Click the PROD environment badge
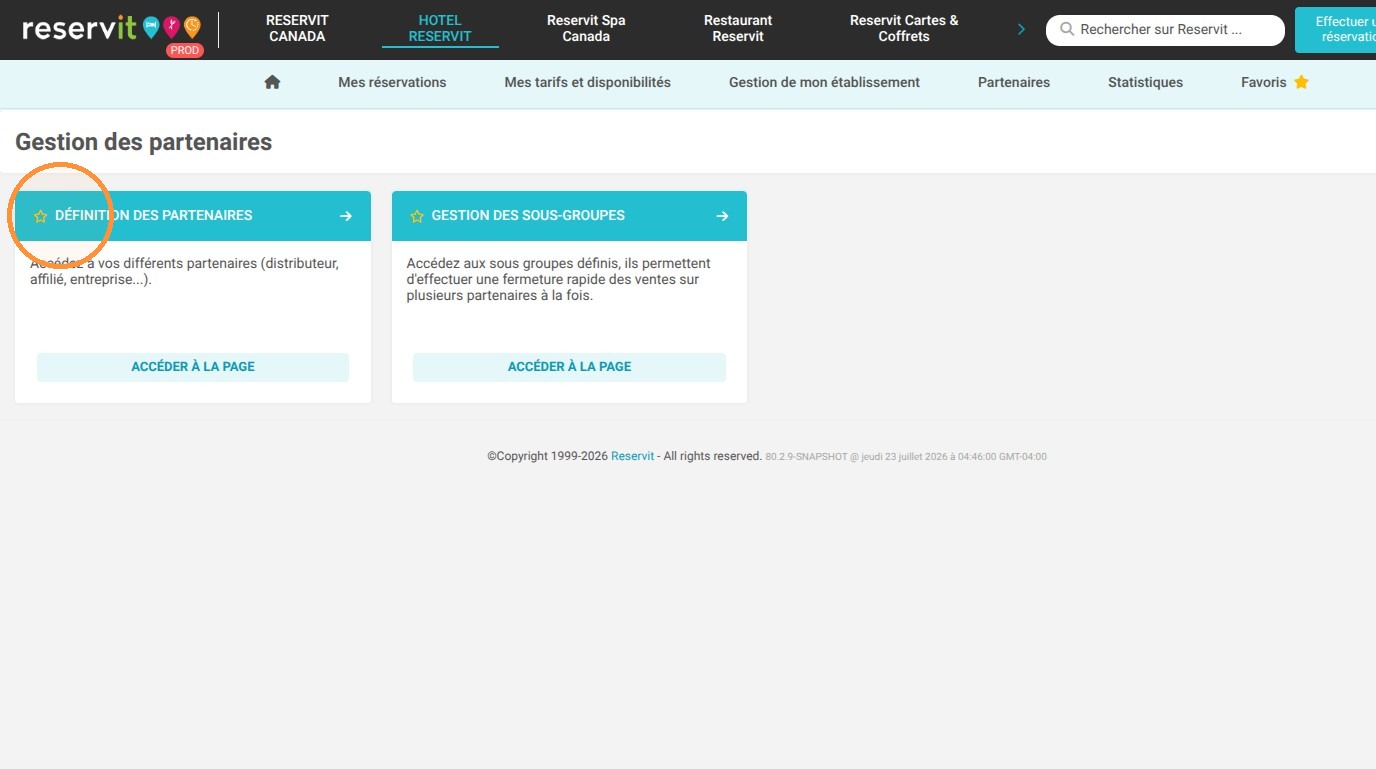 coord(185,50)
